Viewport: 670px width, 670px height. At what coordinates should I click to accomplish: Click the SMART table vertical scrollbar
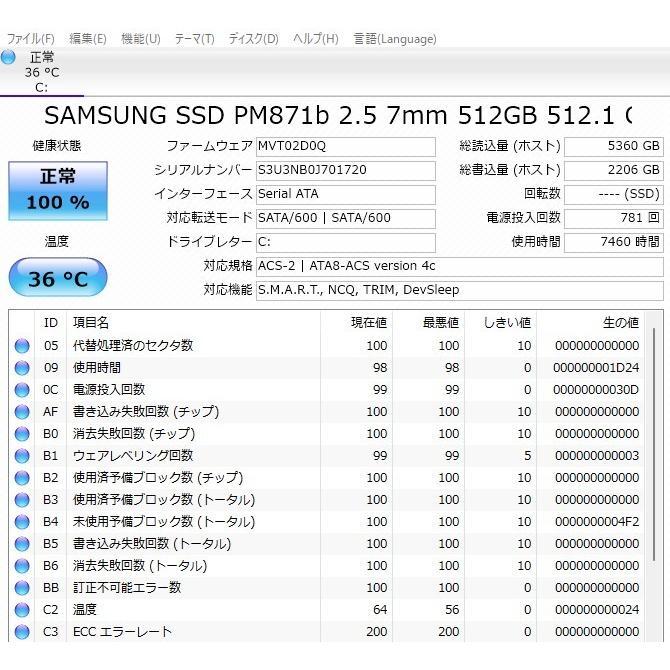point(654,444)
